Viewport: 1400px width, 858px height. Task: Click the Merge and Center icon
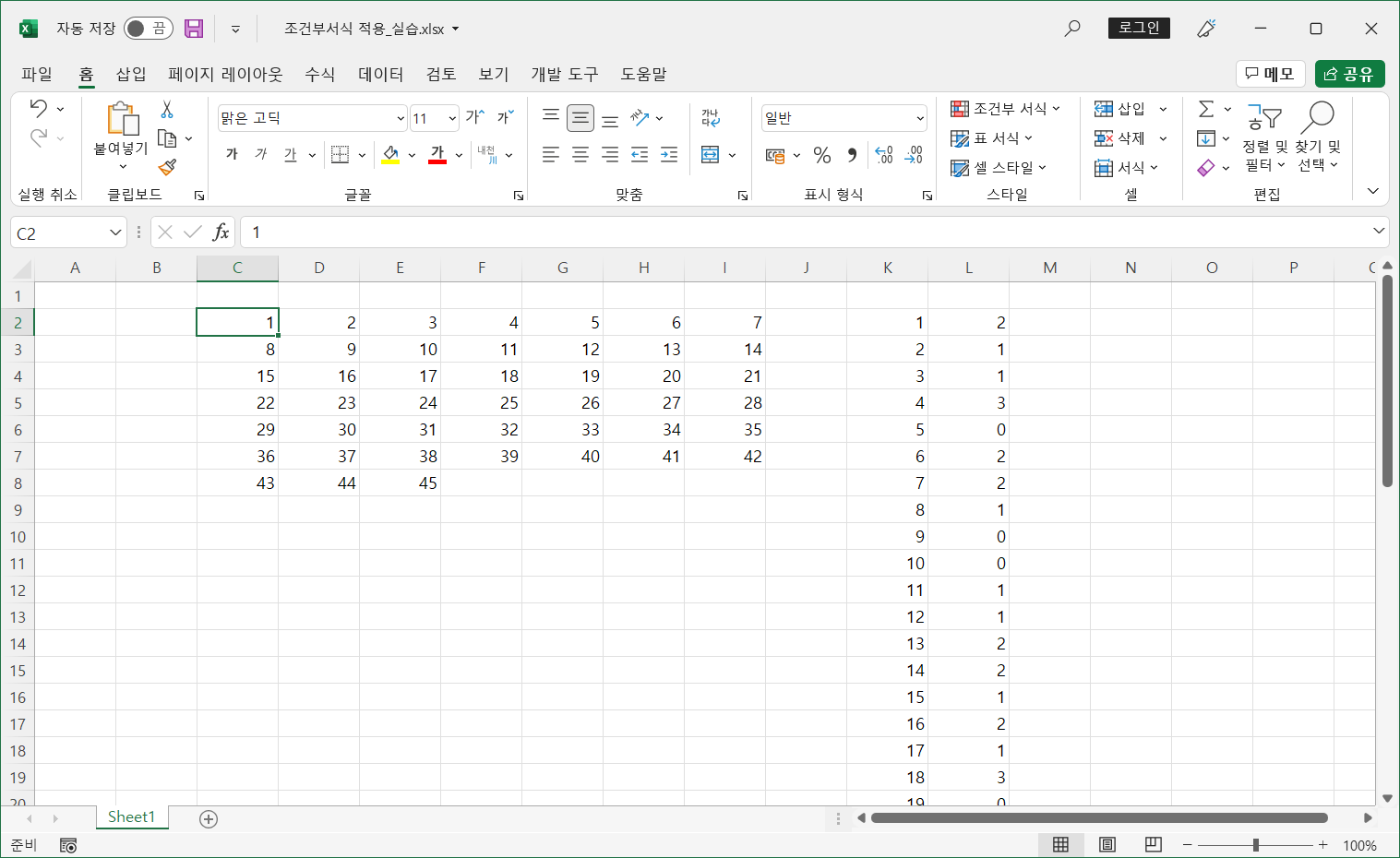pos(710,155)
